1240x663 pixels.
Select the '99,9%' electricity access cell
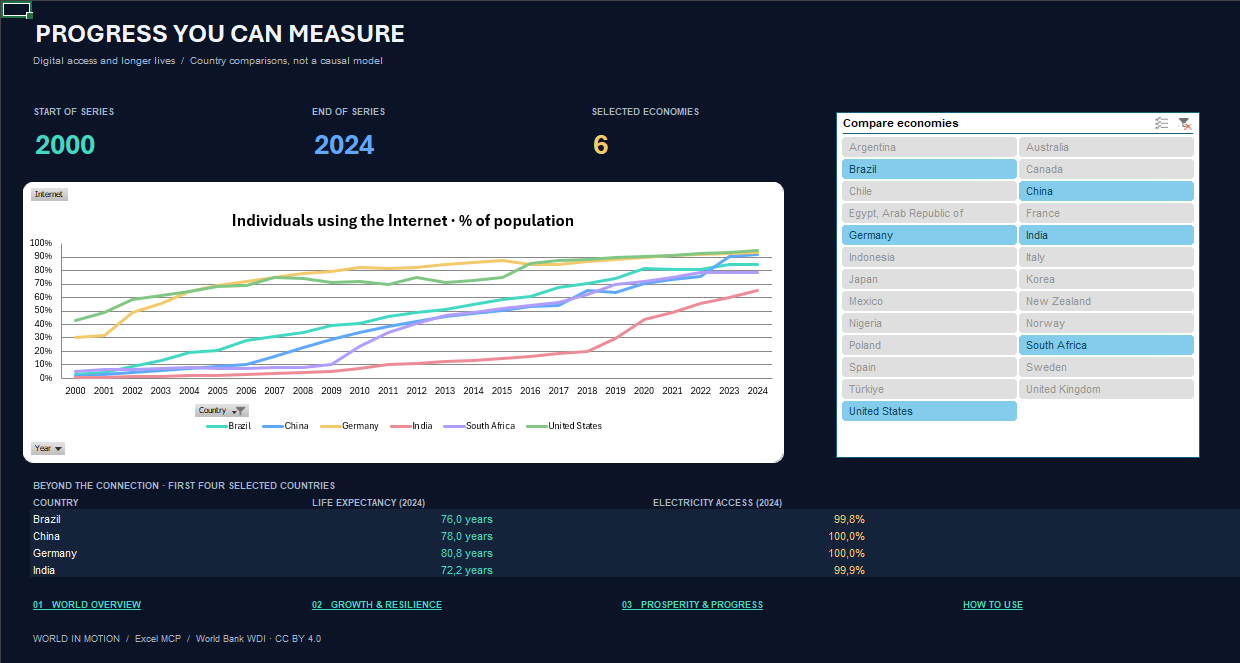tap(849, 570)
